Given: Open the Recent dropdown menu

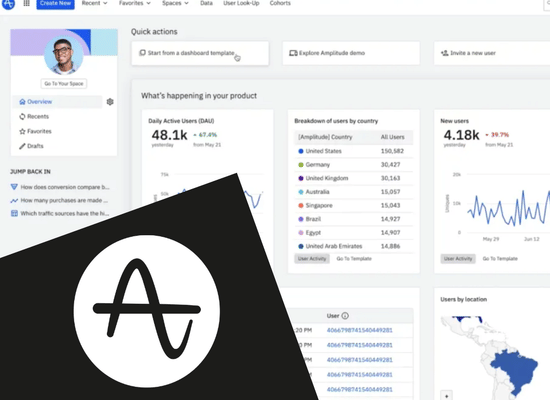Looking at the screenshot, I should coord(94,3).
